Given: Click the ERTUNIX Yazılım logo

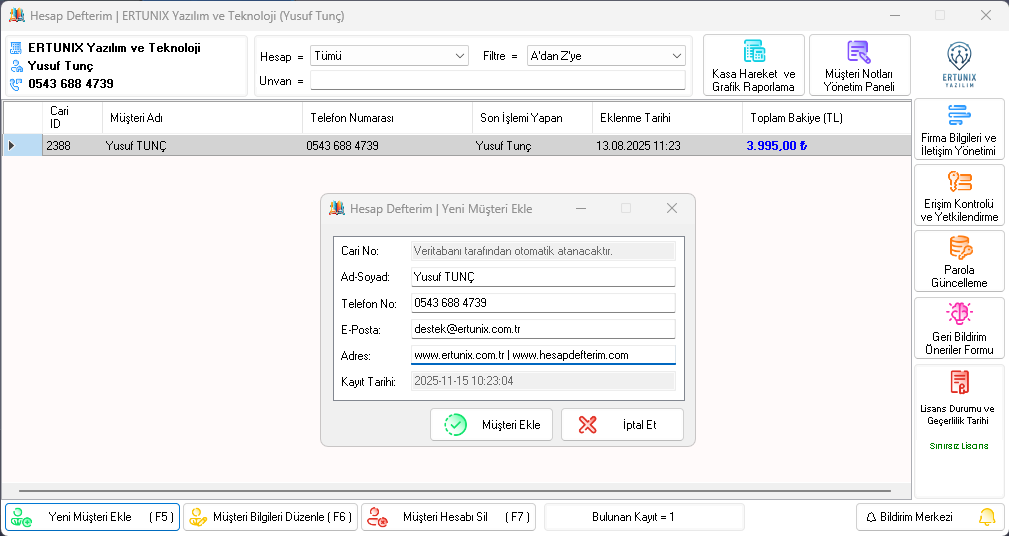Looking at the screenshot, I should 958,65.
